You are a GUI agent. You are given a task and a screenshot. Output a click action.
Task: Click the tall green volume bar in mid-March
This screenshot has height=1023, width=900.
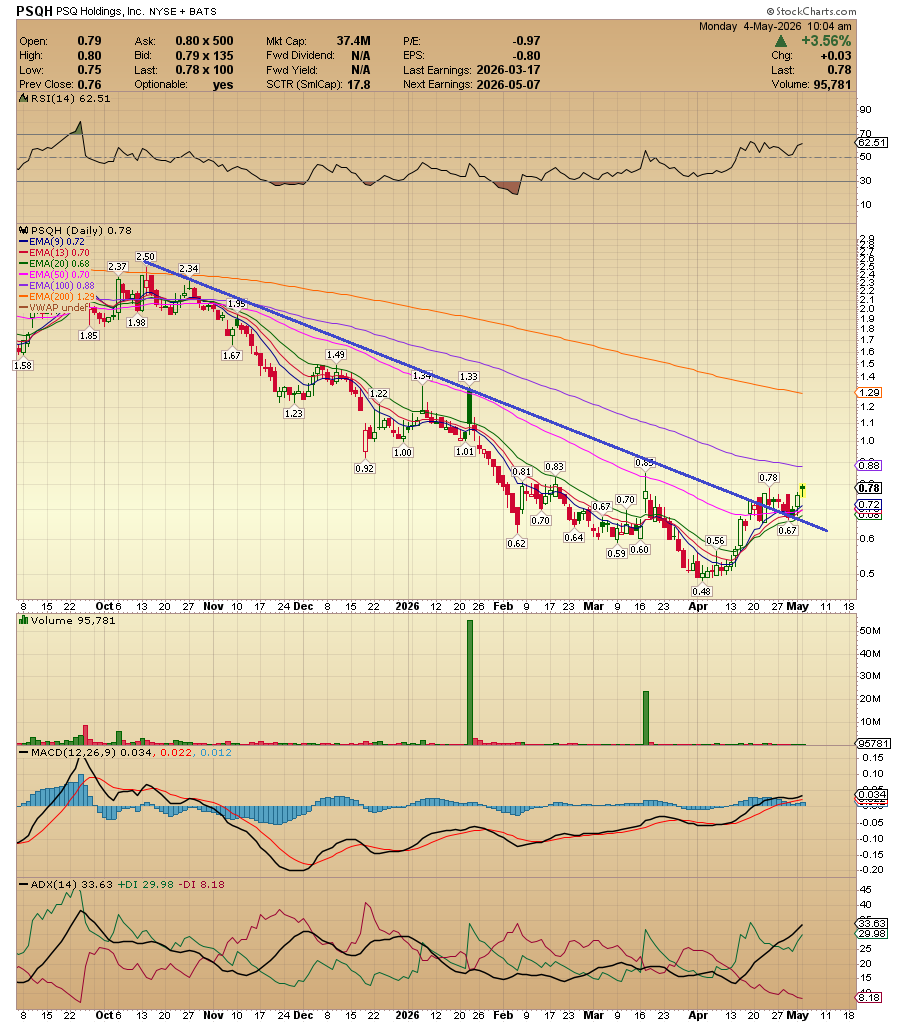(646, 718)
